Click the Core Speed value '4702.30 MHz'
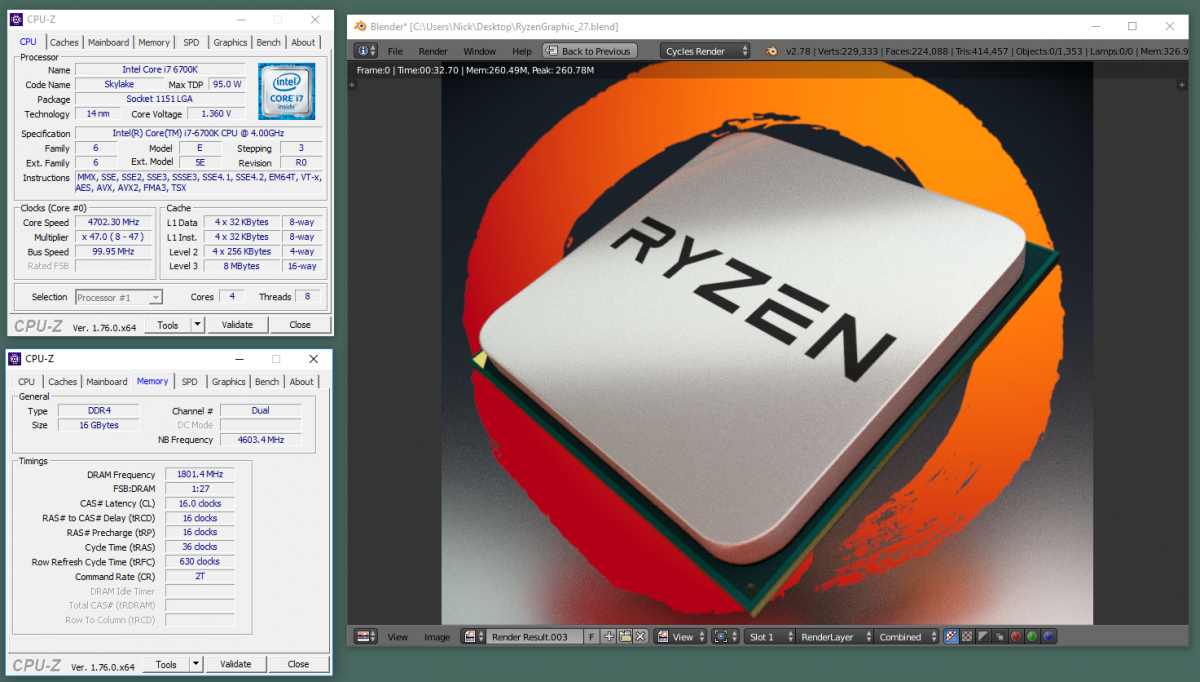 [114, 222]
